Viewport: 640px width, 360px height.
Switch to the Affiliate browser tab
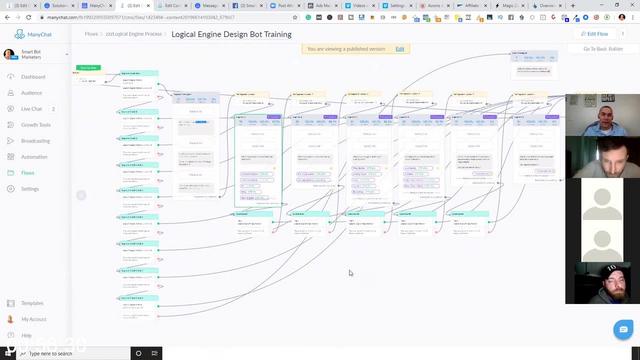pos(471,6)
